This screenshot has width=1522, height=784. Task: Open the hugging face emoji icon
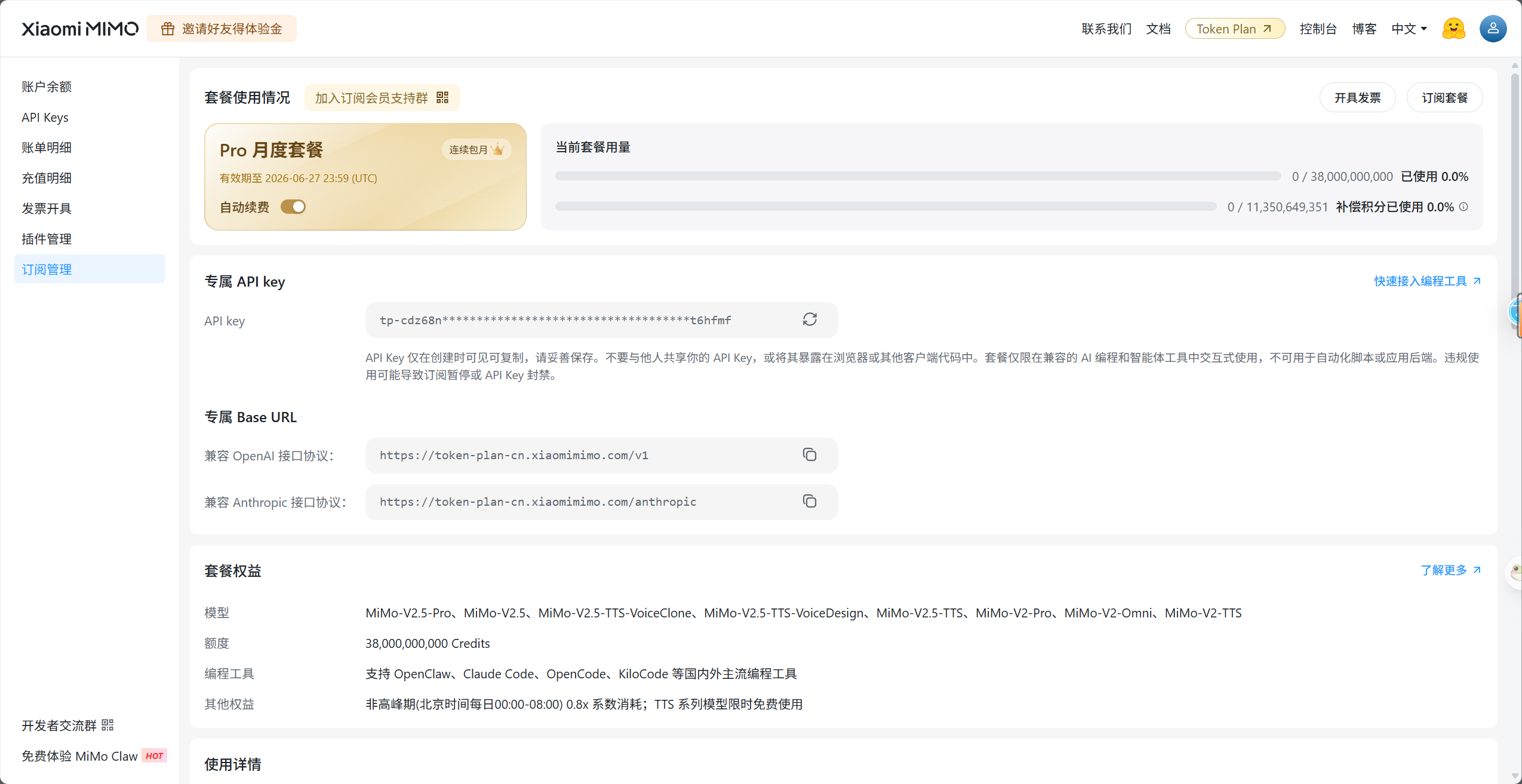pyautogui.click(x=1453, y=29)
